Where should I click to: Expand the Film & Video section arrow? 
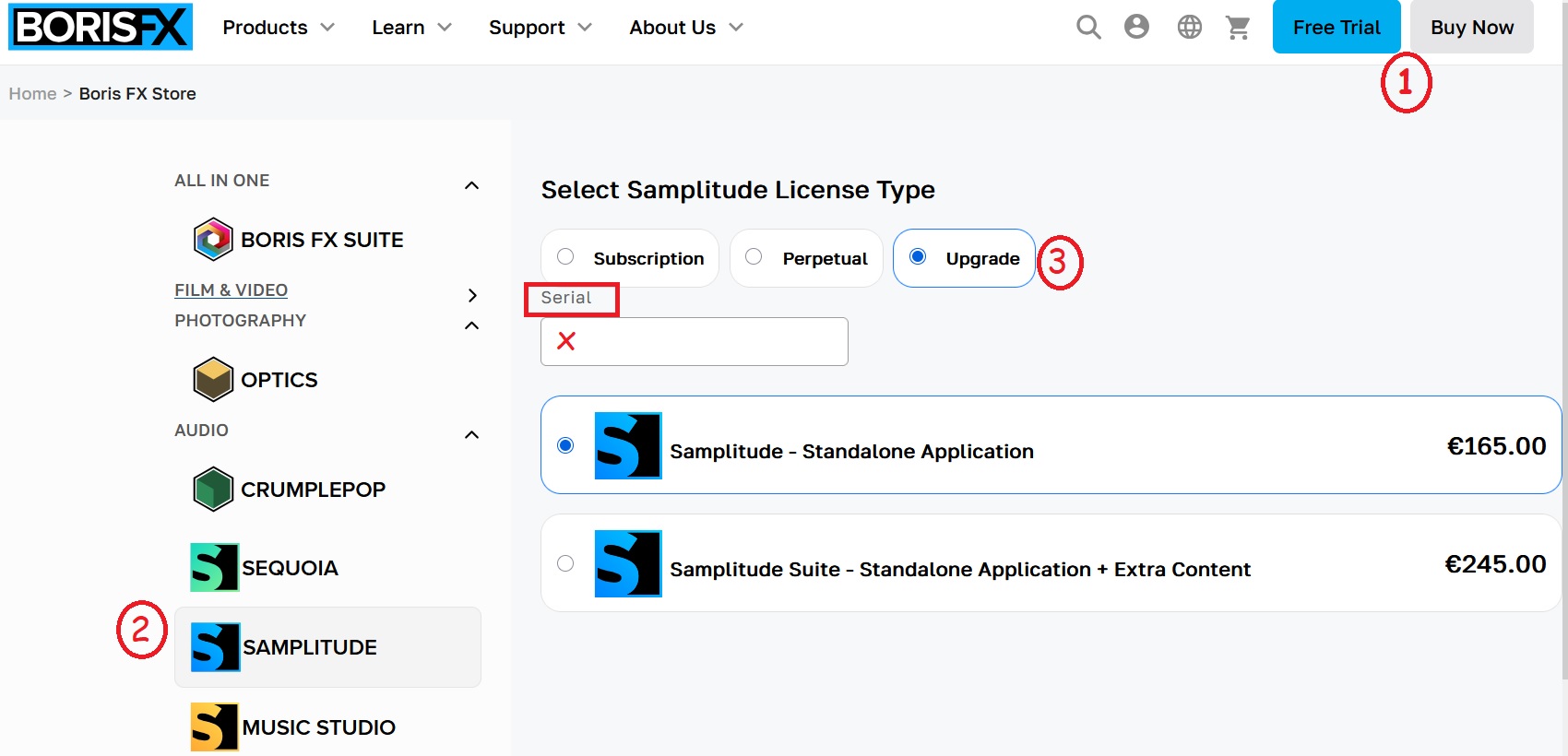[x=472, y=295]
